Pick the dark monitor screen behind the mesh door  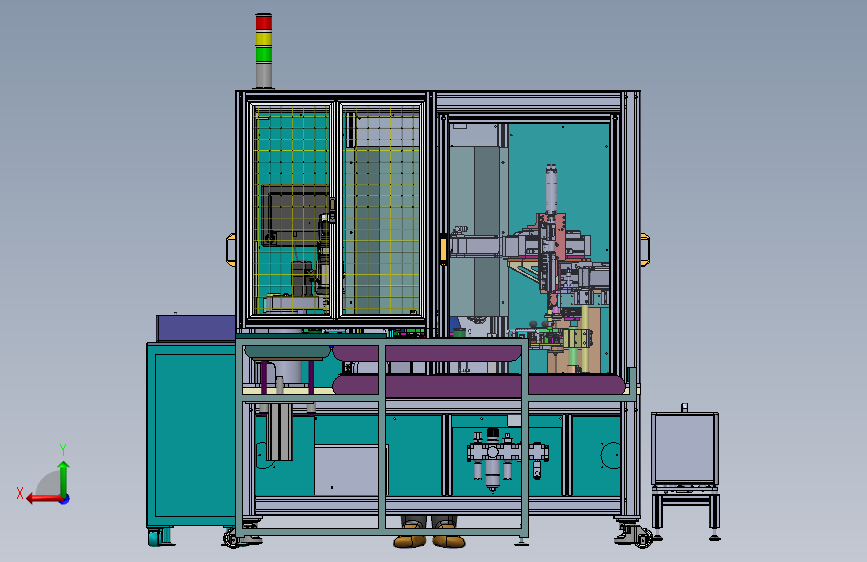click(295, 216)
